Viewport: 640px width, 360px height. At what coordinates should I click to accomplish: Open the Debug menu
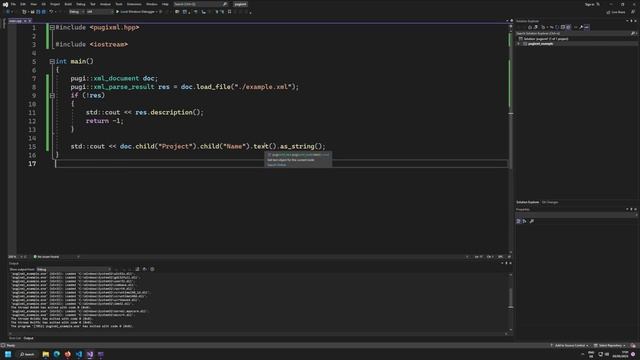[81, 4]
